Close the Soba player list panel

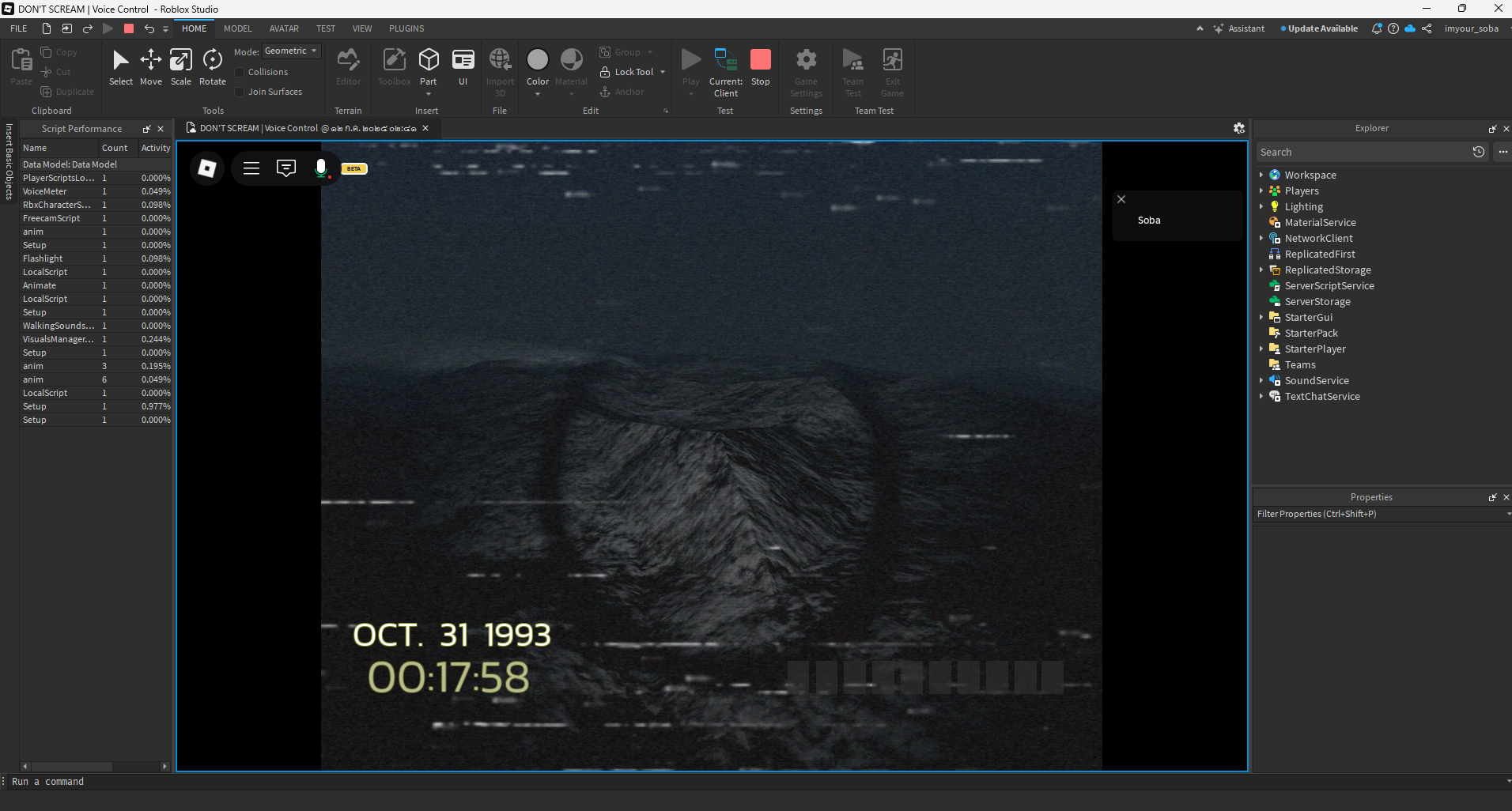click(1121, 199)
